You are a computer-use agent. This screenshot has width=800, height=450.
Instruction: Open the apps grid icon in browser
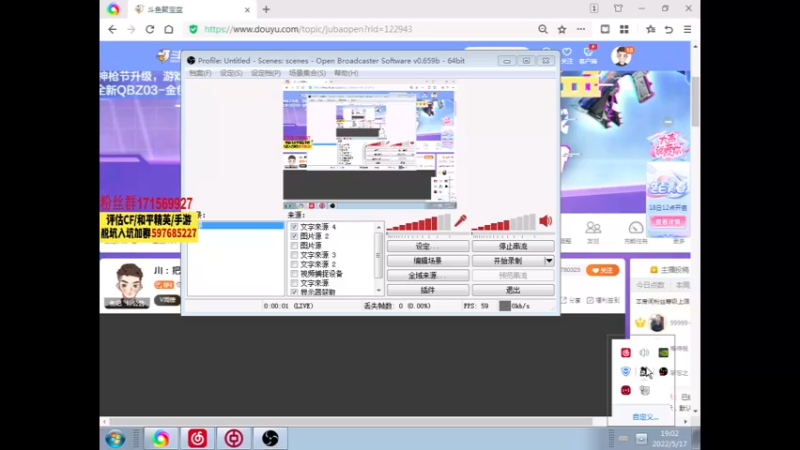(624, 29)
